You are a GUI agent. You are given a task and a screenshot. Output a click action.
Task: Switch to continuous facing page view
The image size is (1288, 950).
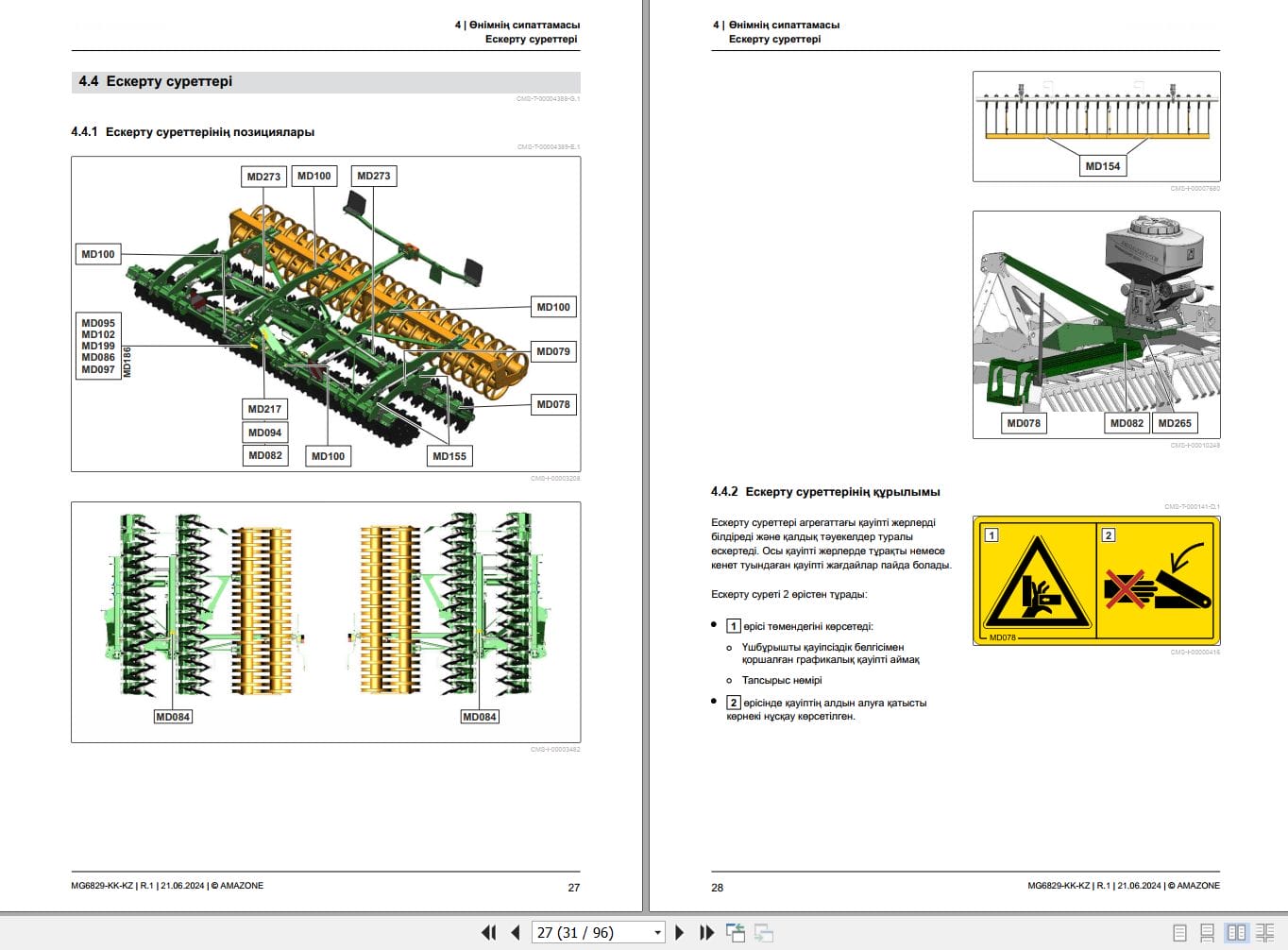1265,932
